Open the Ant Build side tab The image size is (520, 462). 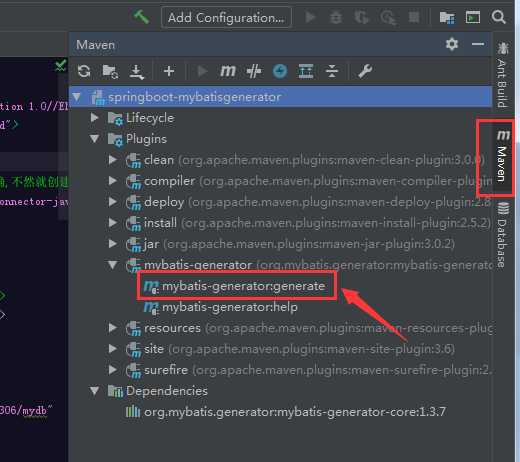click(502, 75)
